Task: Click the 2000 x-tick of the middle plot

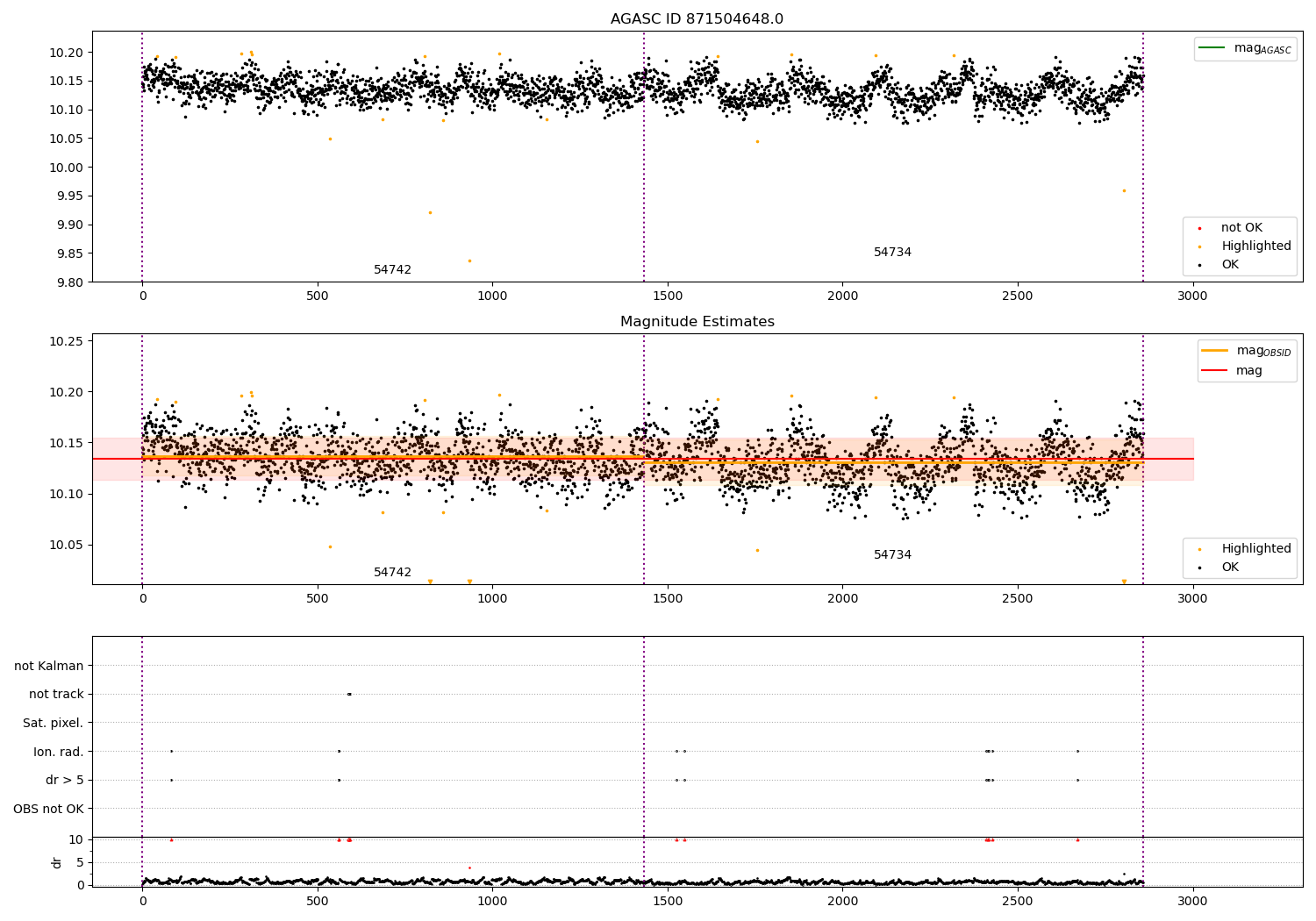Action: point(842,599)
